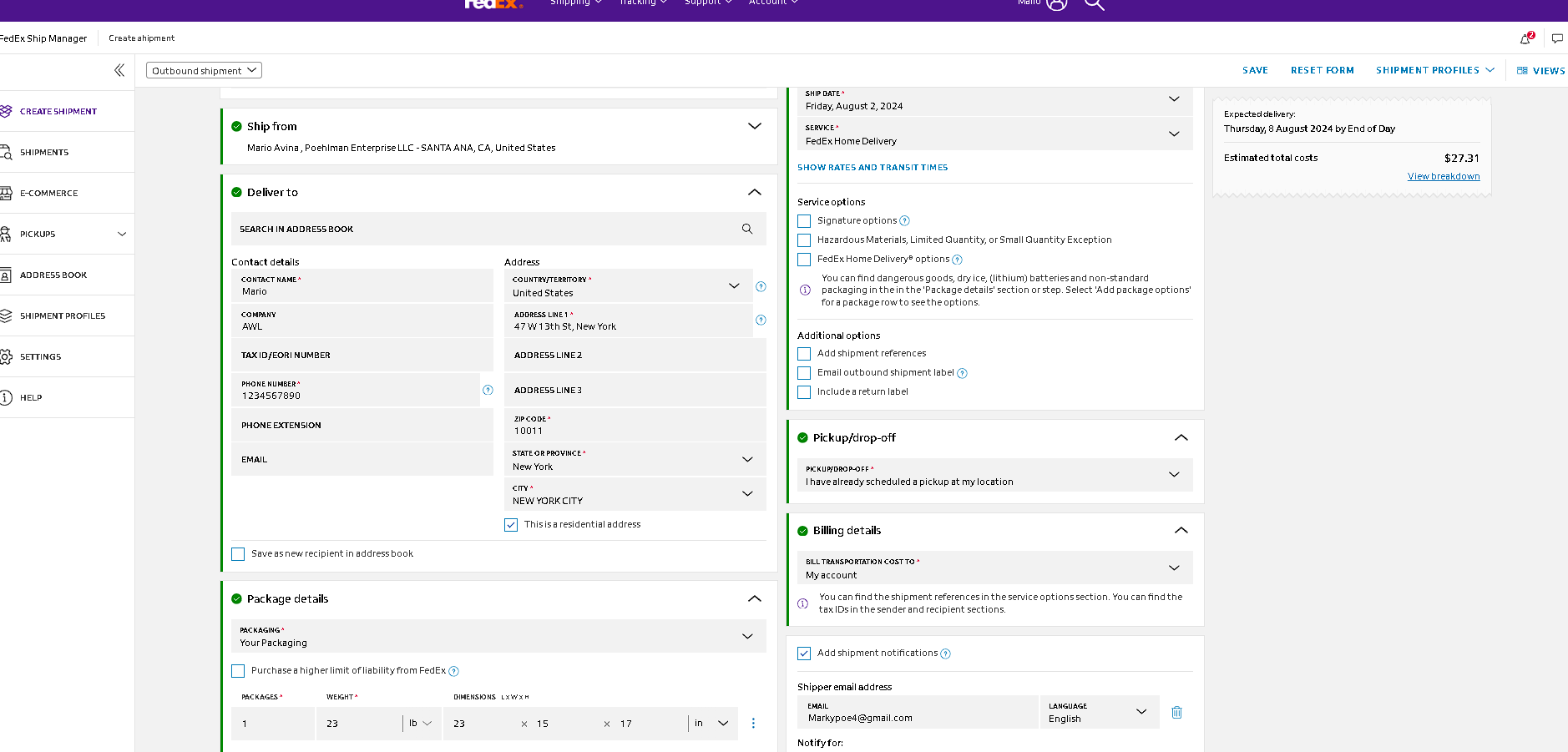Check Email outbound shipment label
Screen dimensions: 1568x752
click(x=804, y=373)
